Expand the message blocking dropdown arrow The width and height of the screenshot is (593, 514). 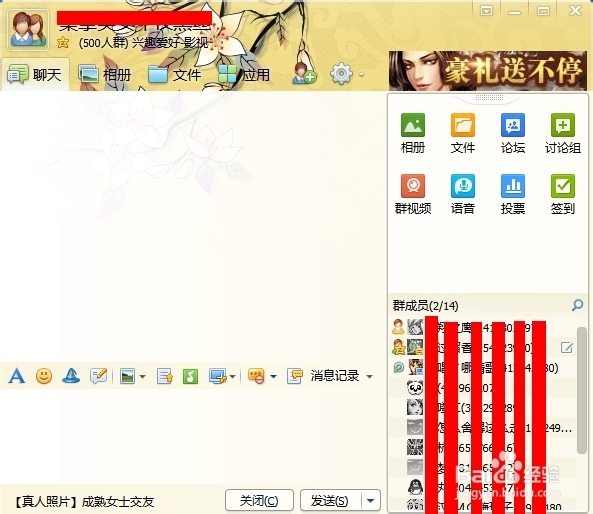click(273, 377)
